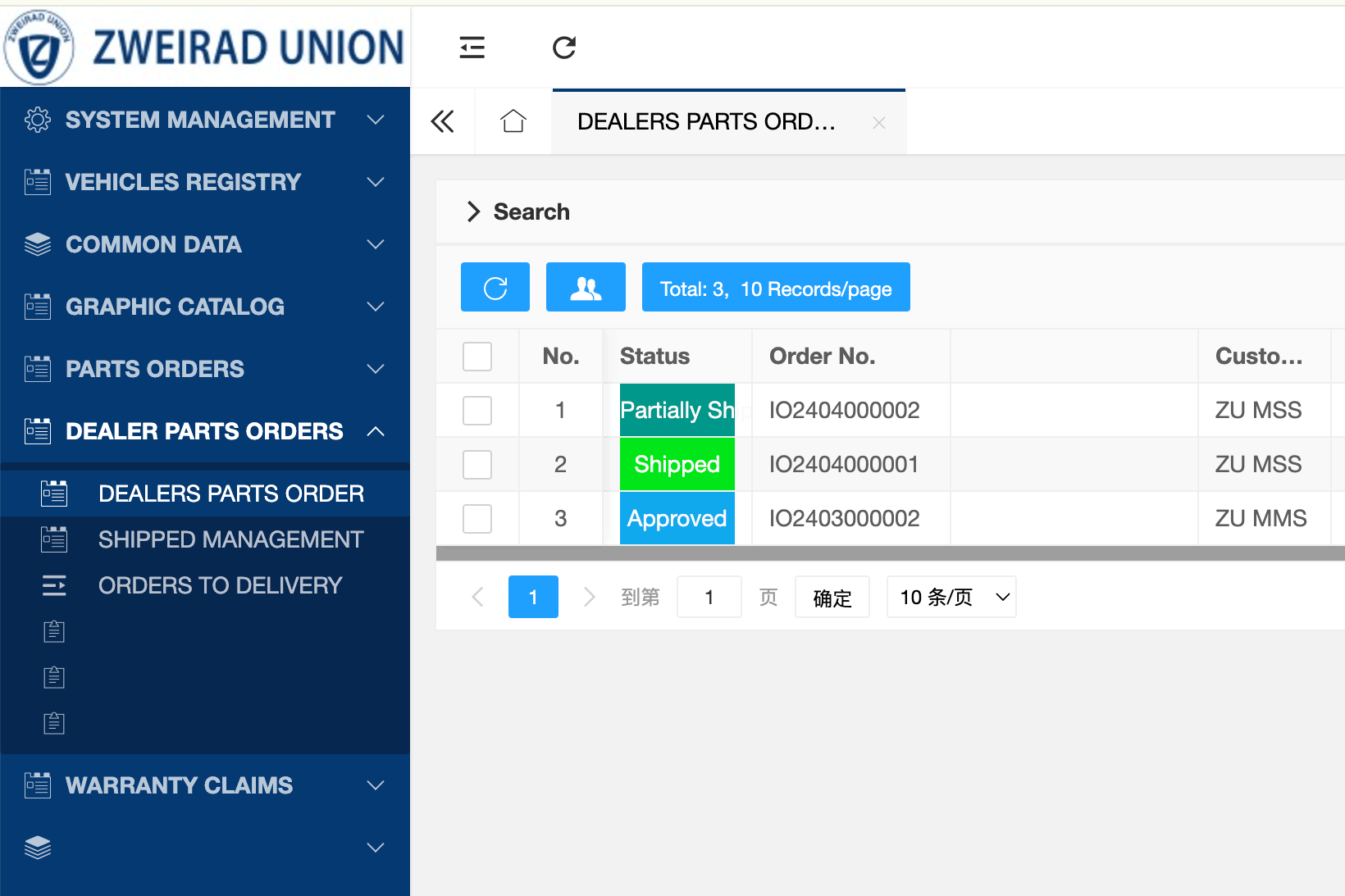
Task: Open Dealers Parts Order submenu item
Action: point(205,493)
